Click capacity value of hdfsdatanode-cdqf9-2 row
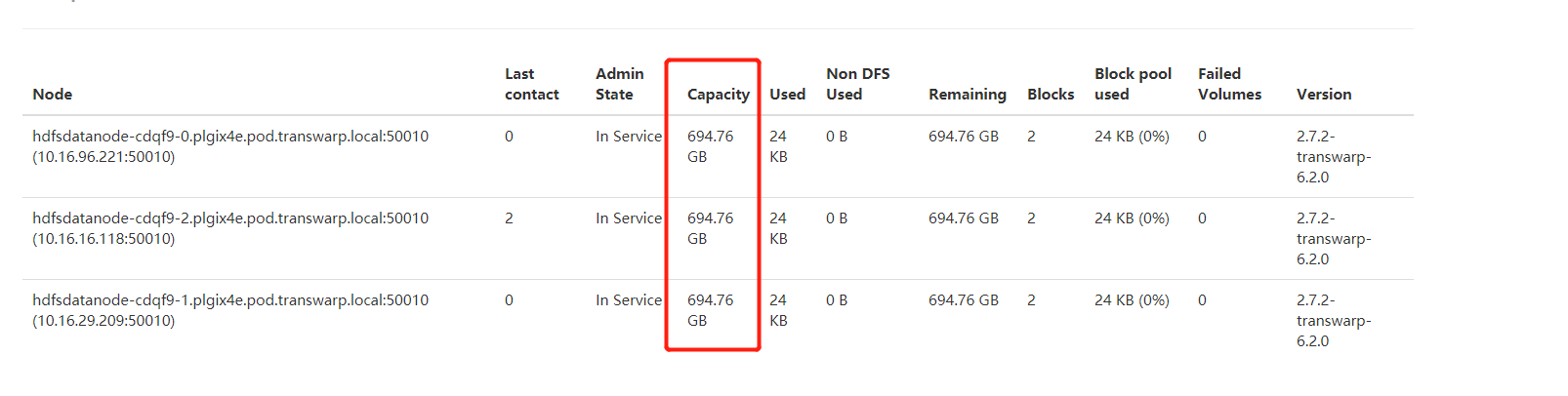 tap(710, 228)
